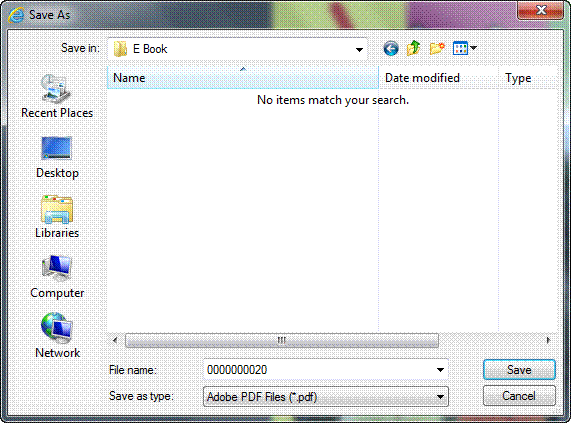The image size is (571, 423).
Task: Click the Save button
Action: [x=519, y=370]
